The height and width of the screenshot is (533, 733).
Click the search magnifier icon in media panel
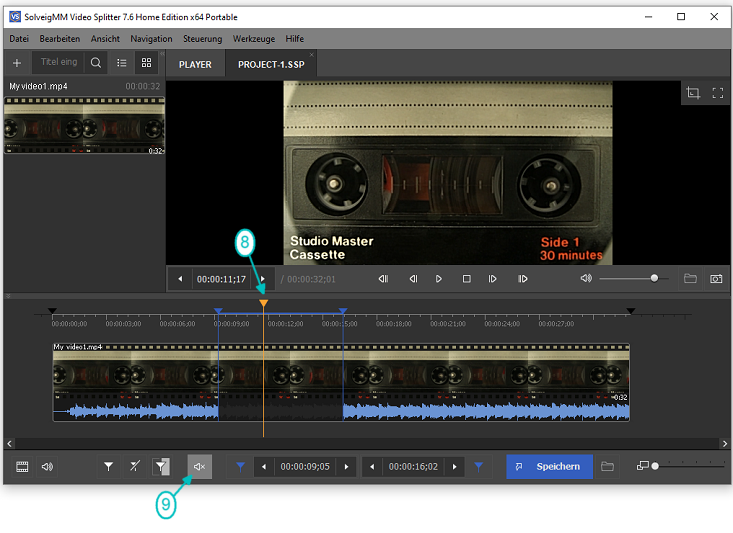(x=95, y=63)
